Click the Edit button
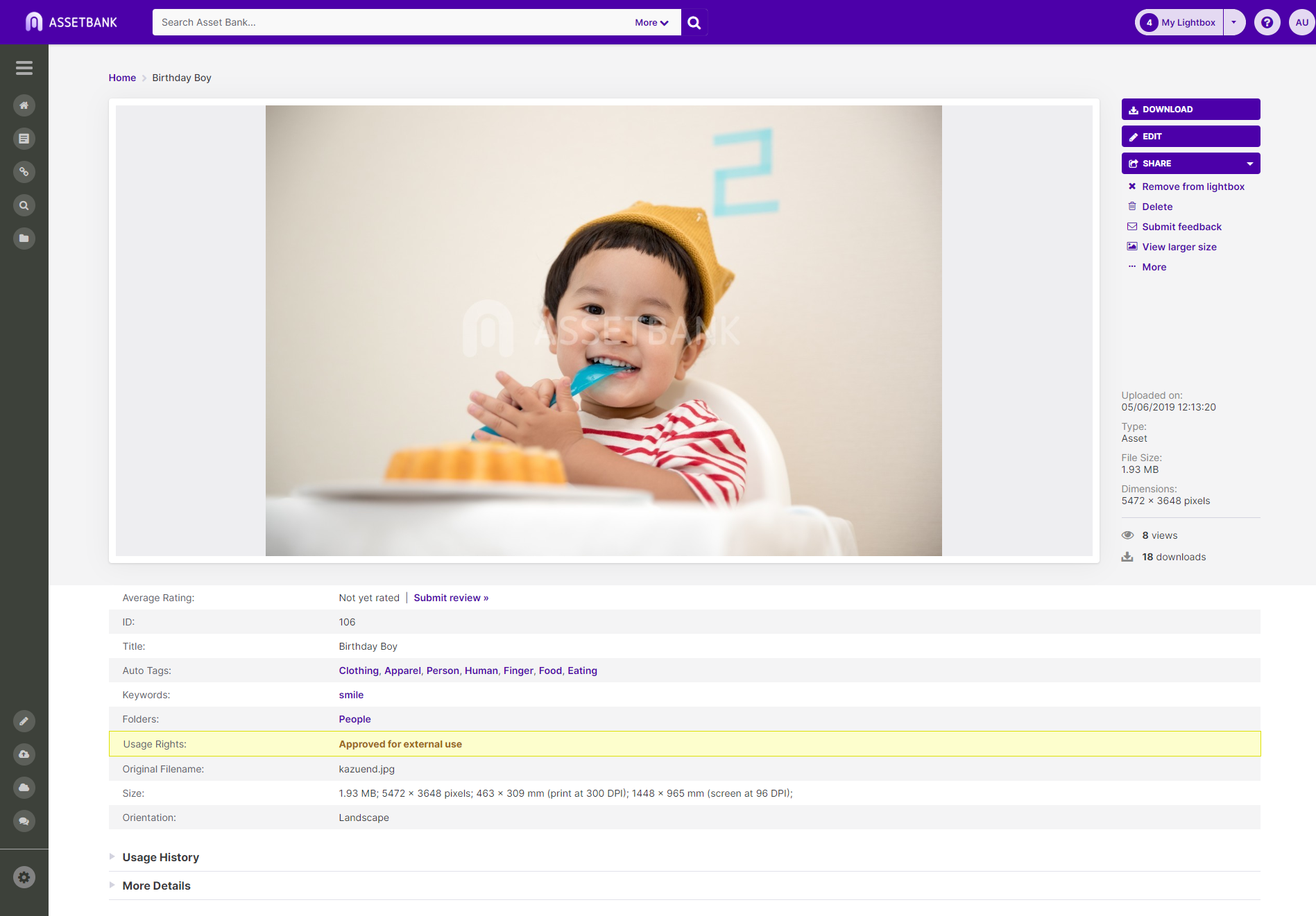This screenshot has height=916, width=1316. point(1190,137)
